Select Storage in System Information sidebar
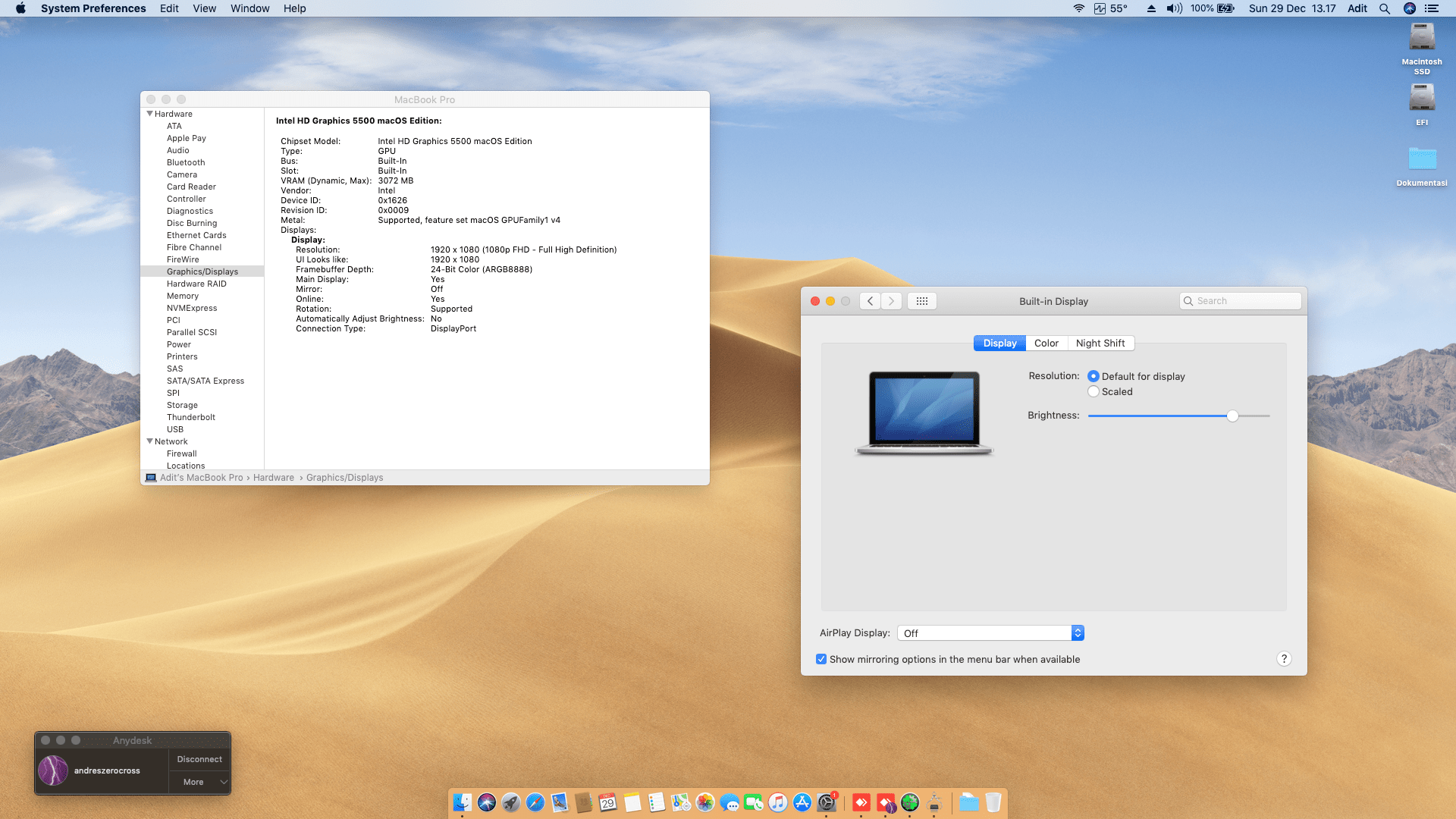The image size is (1456, 819). [182, 405]
